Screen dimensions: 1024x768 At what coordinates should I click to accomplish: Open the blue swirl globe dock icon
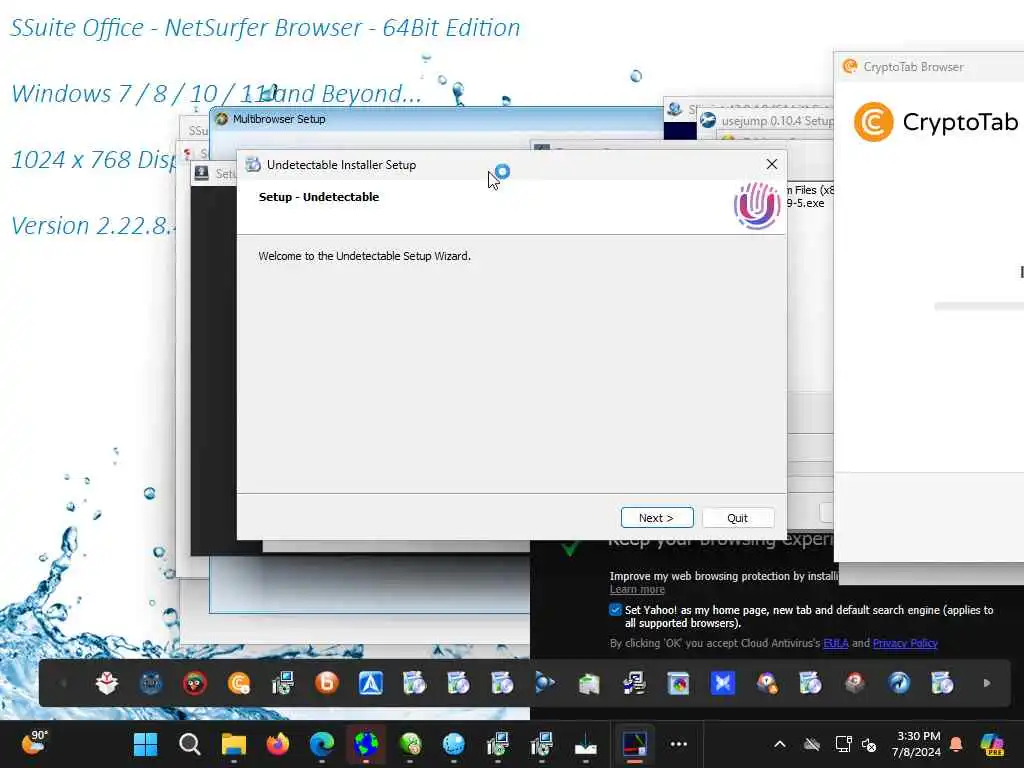pos(899,683)
